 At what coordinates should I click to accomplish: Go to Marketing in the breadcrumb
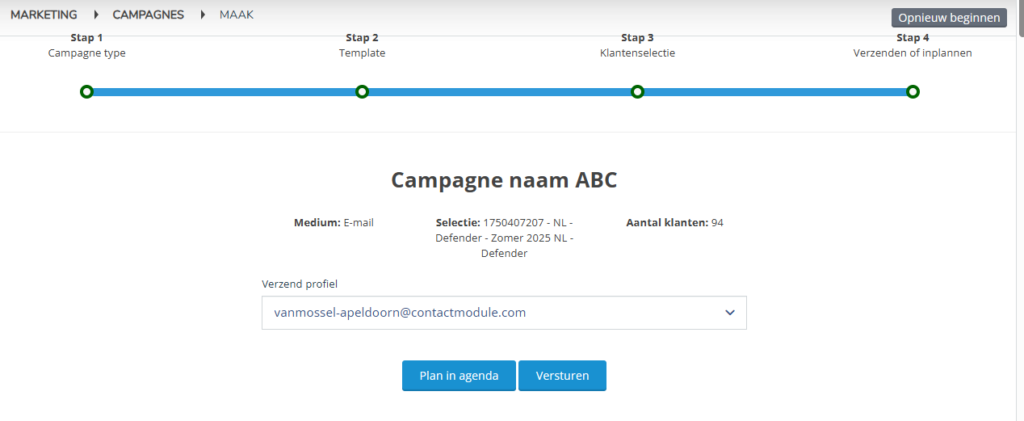44,14
